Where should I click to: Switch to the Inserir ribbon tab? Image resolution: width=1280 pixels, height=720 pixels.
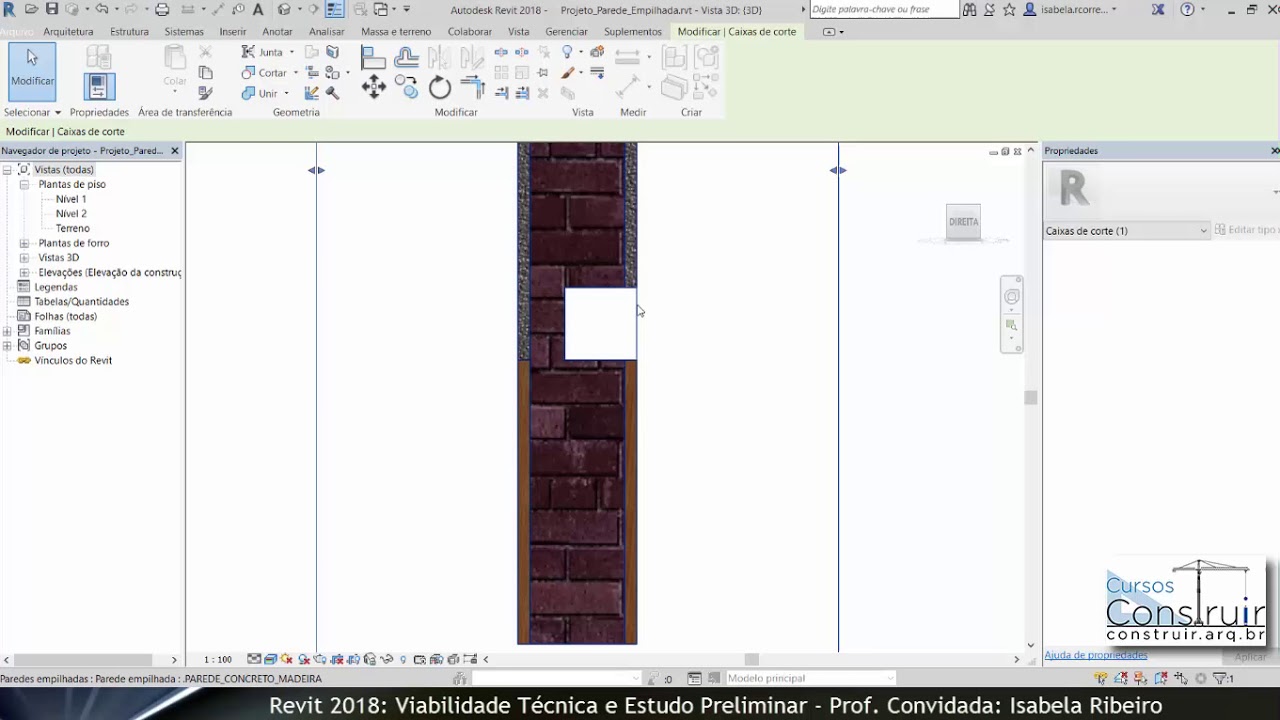click(x=233, y=32)
